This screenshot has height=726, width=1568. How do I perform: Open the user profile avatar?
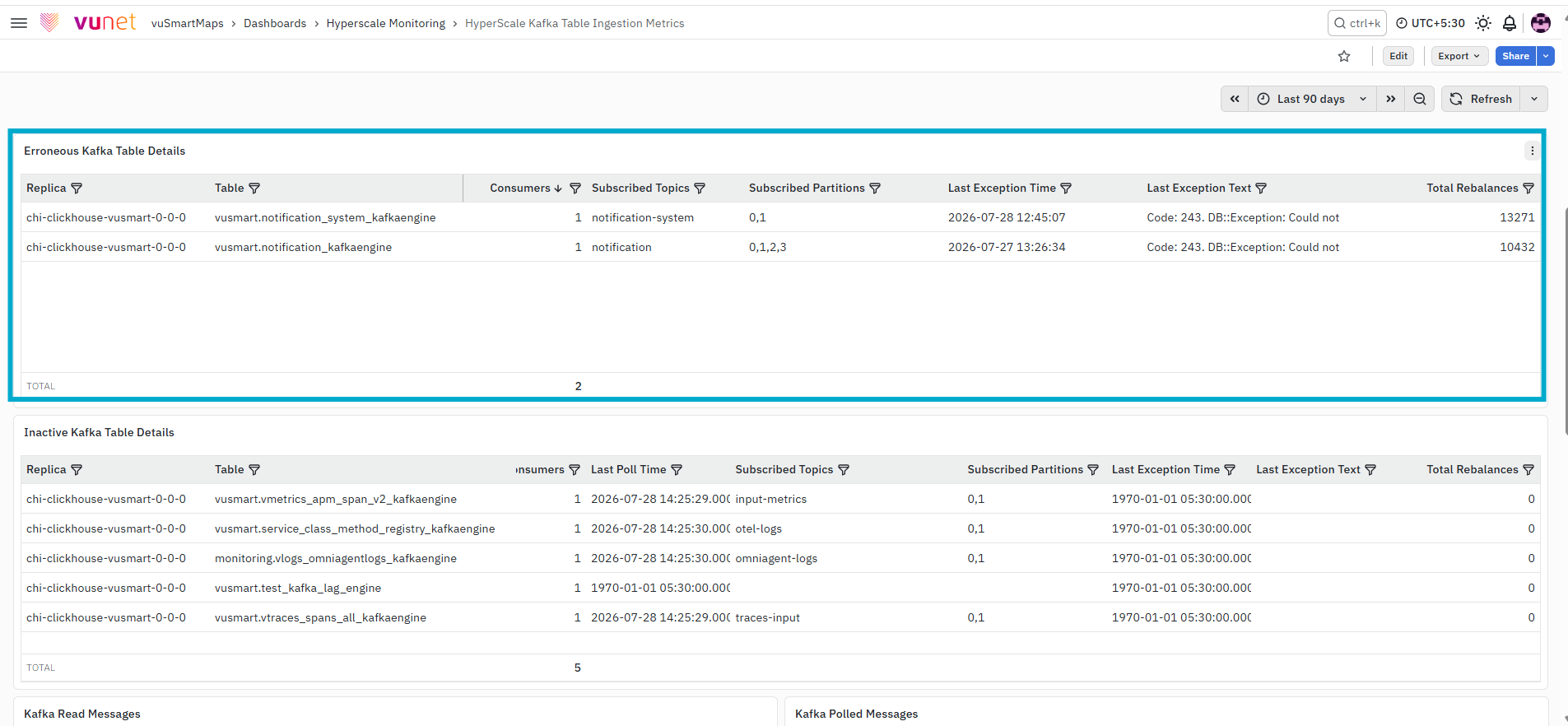[1541, 23]
